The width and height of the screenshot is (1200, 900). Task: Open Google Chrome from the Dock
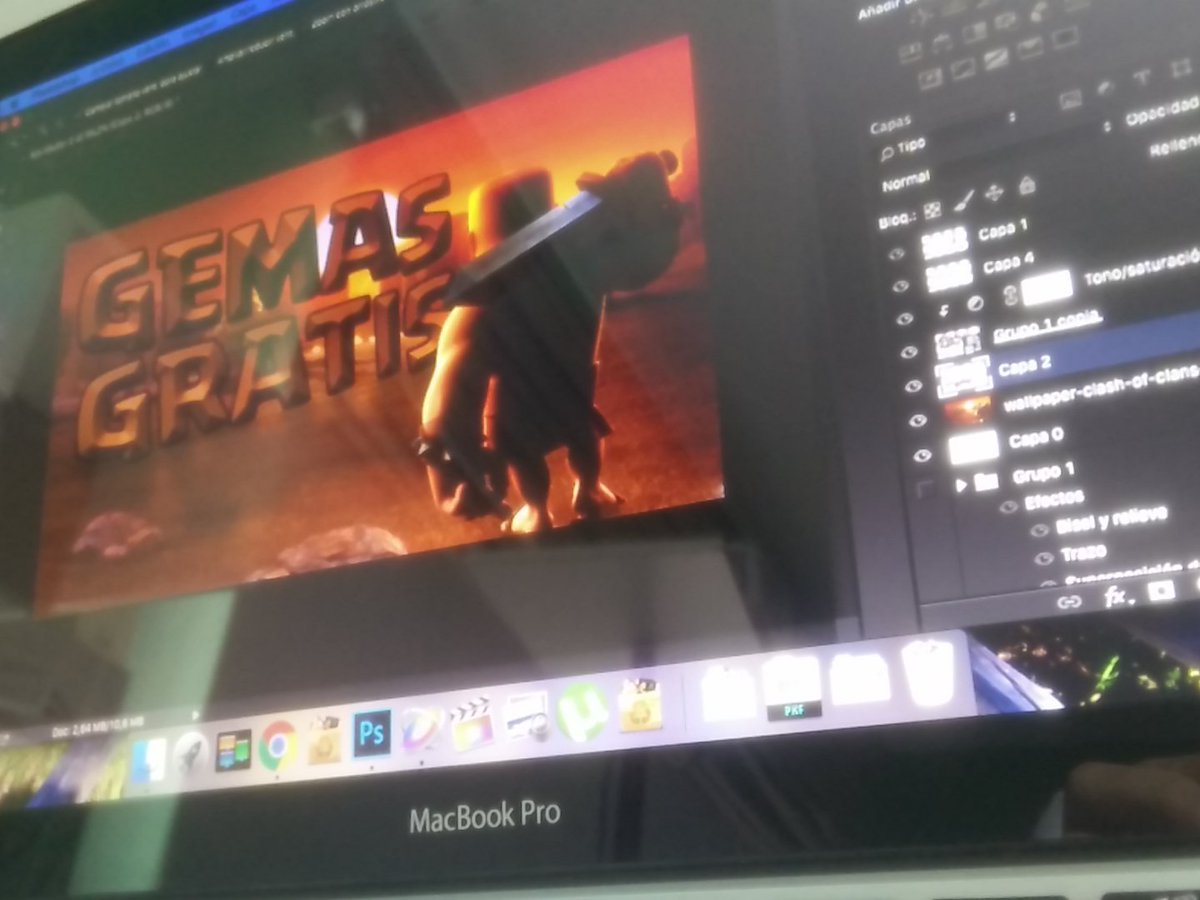[x=278, y=745]
